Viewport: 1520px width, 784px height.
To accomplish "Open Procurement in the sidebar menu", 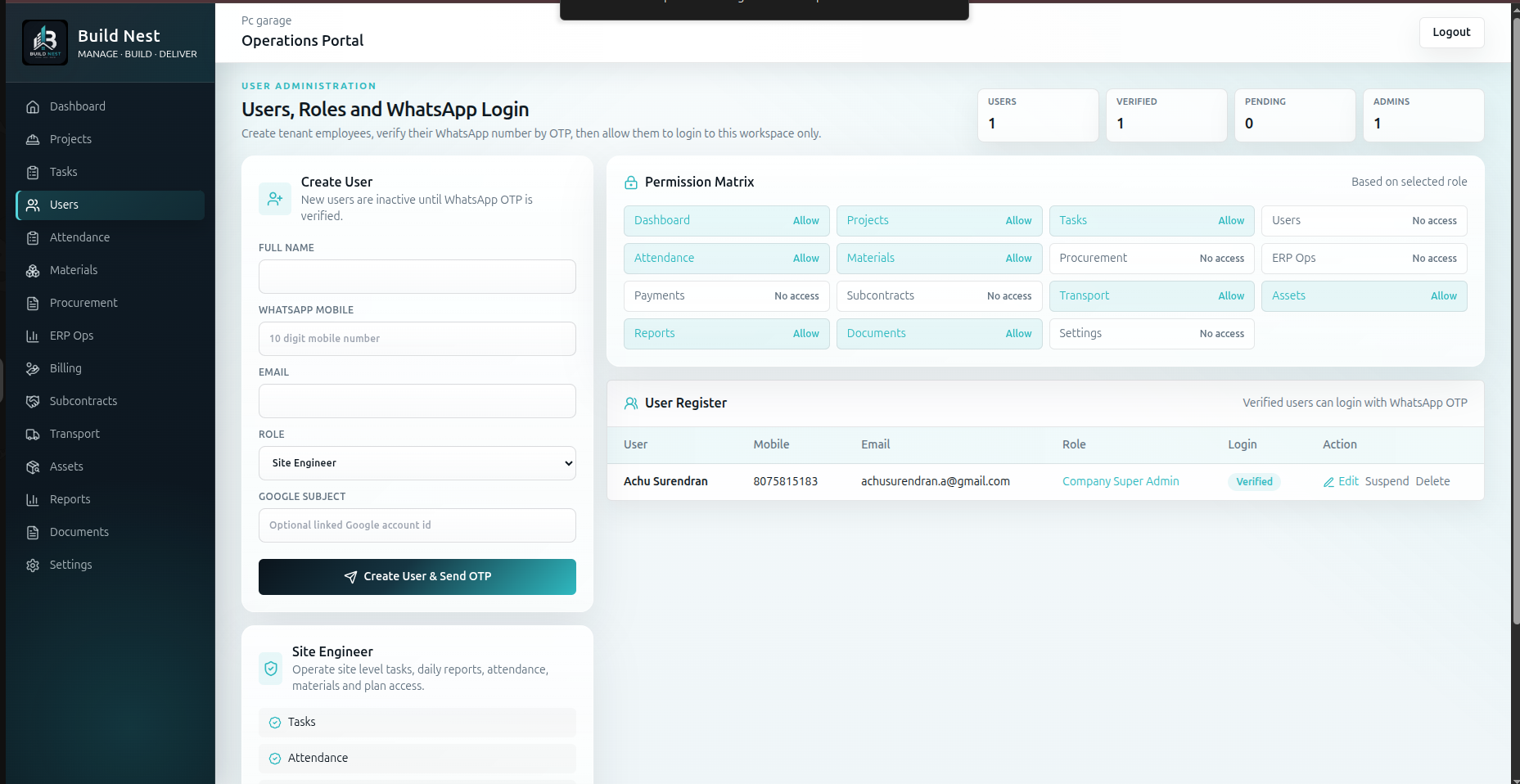I will point(111,303).
